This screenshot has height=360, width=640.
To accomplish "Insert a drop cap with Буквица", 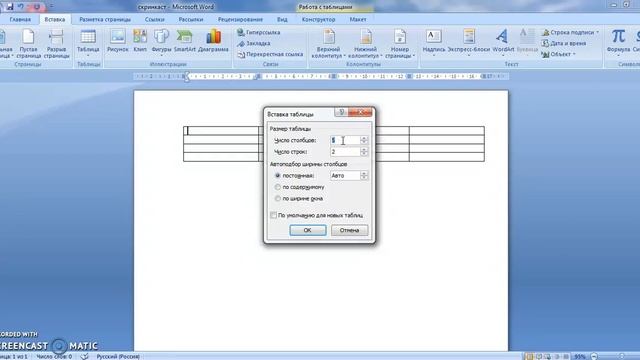I will coord(527,42).
